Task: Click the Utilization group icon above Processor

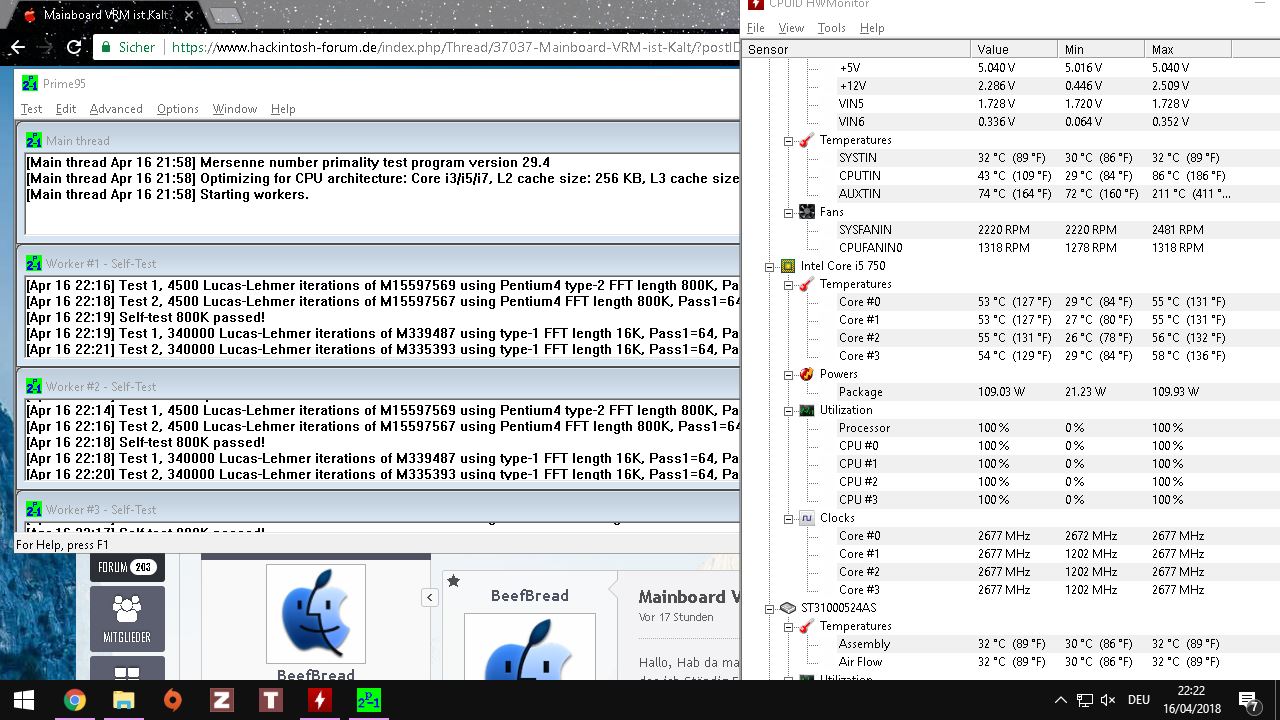Action: pos(806,410)
